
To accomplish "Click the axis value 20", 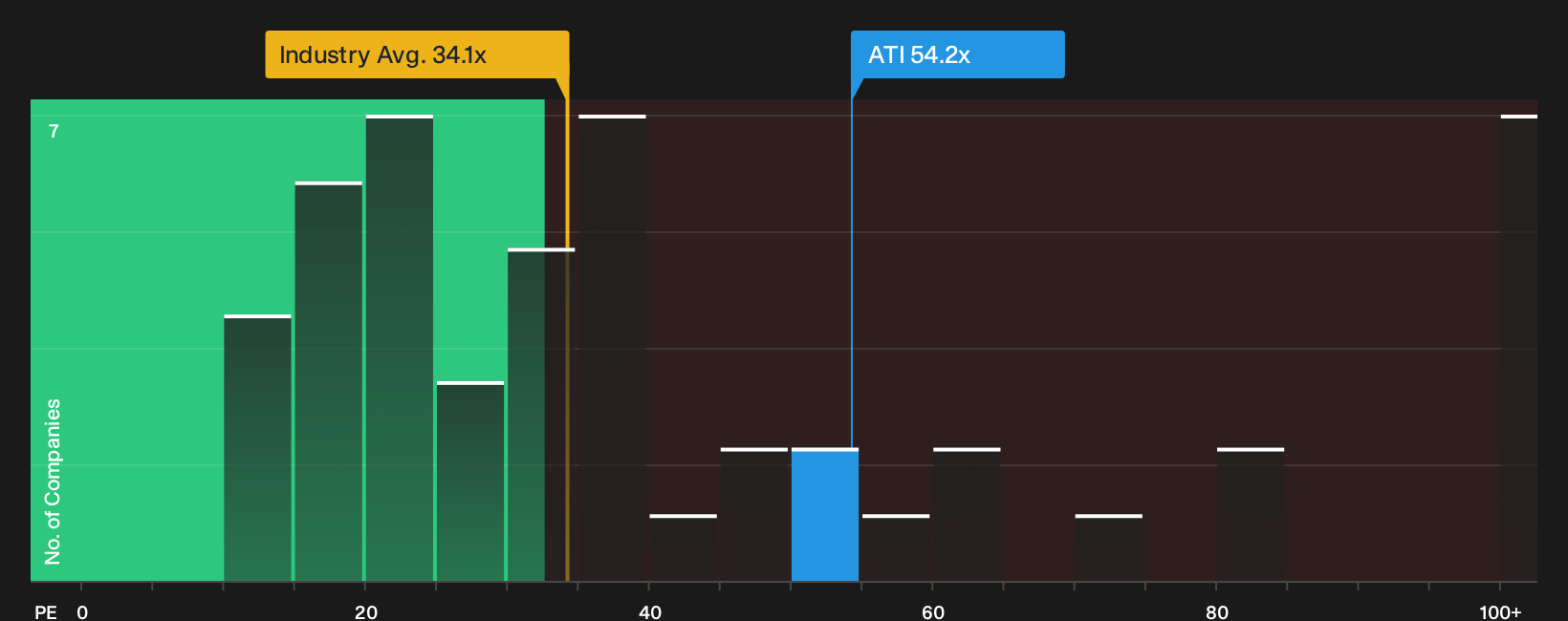I will tap(366, 611).
